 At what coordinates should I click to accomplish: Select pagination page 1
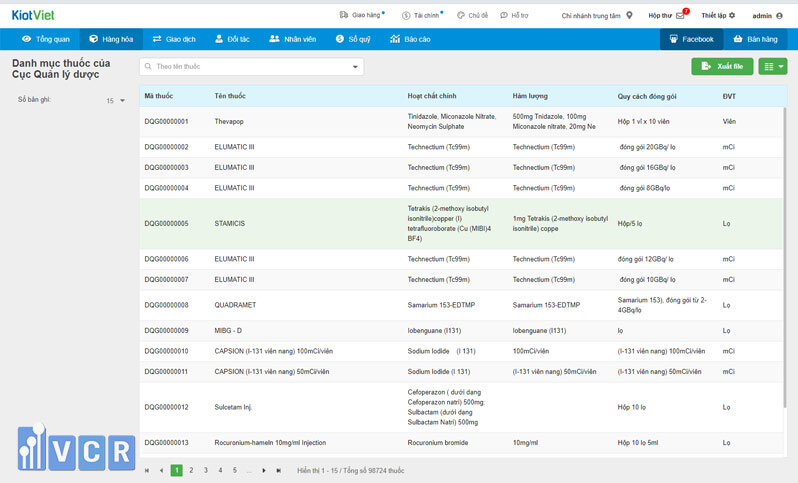(177, 470)
